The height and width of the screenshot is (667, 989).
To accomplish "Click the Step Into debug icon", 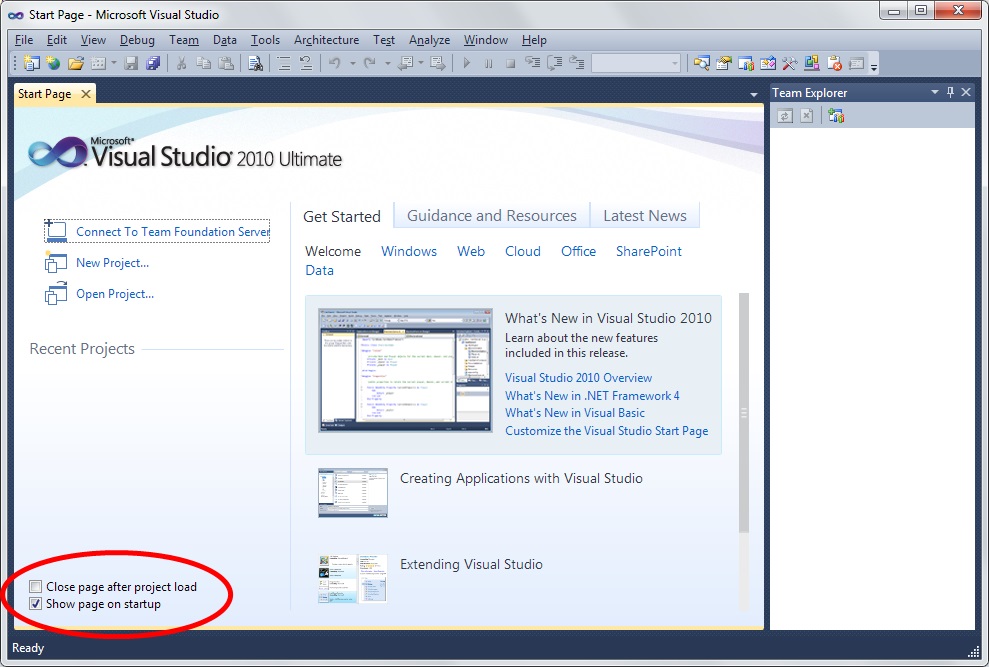I will 532,62.
